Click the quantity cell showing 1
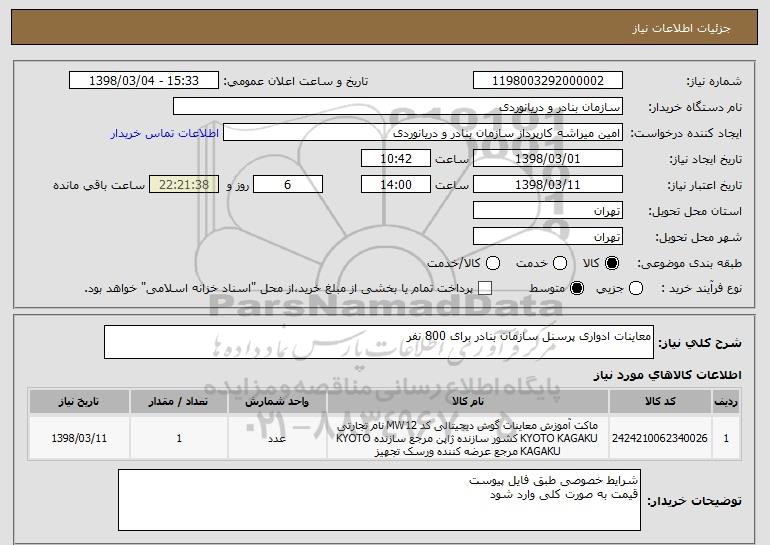 coord(179,438)
